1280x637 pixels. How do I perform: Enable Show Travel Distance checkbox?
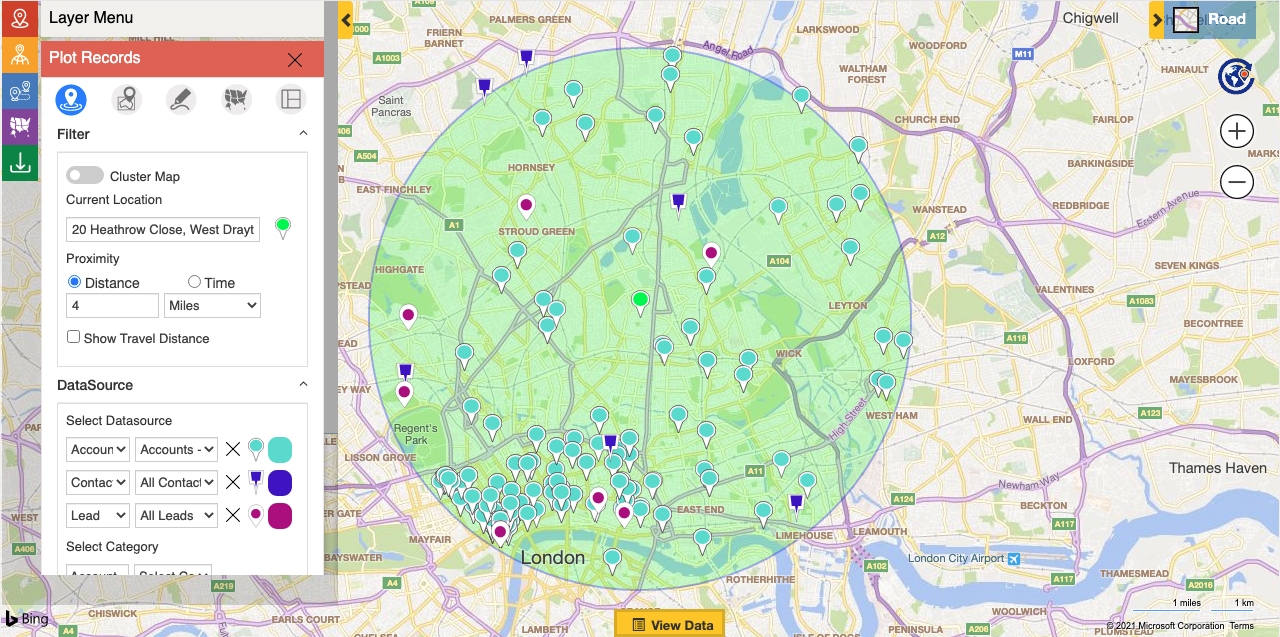pos(74,338)
